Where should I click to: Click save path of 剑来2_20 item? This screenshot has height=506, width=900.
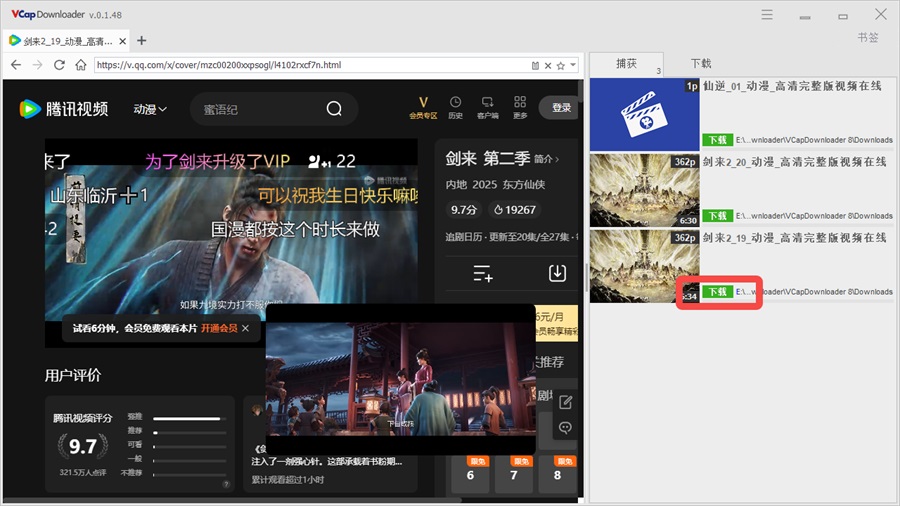pyautogui.click(x=814, y=216)
